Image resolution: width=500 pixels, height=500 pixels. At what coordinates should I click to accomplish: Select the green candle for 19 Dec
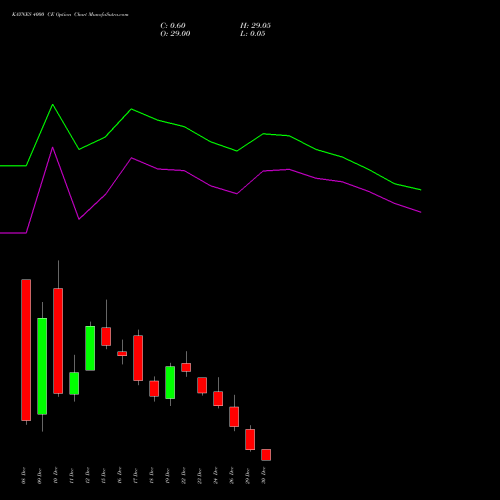tap(170, 383)
